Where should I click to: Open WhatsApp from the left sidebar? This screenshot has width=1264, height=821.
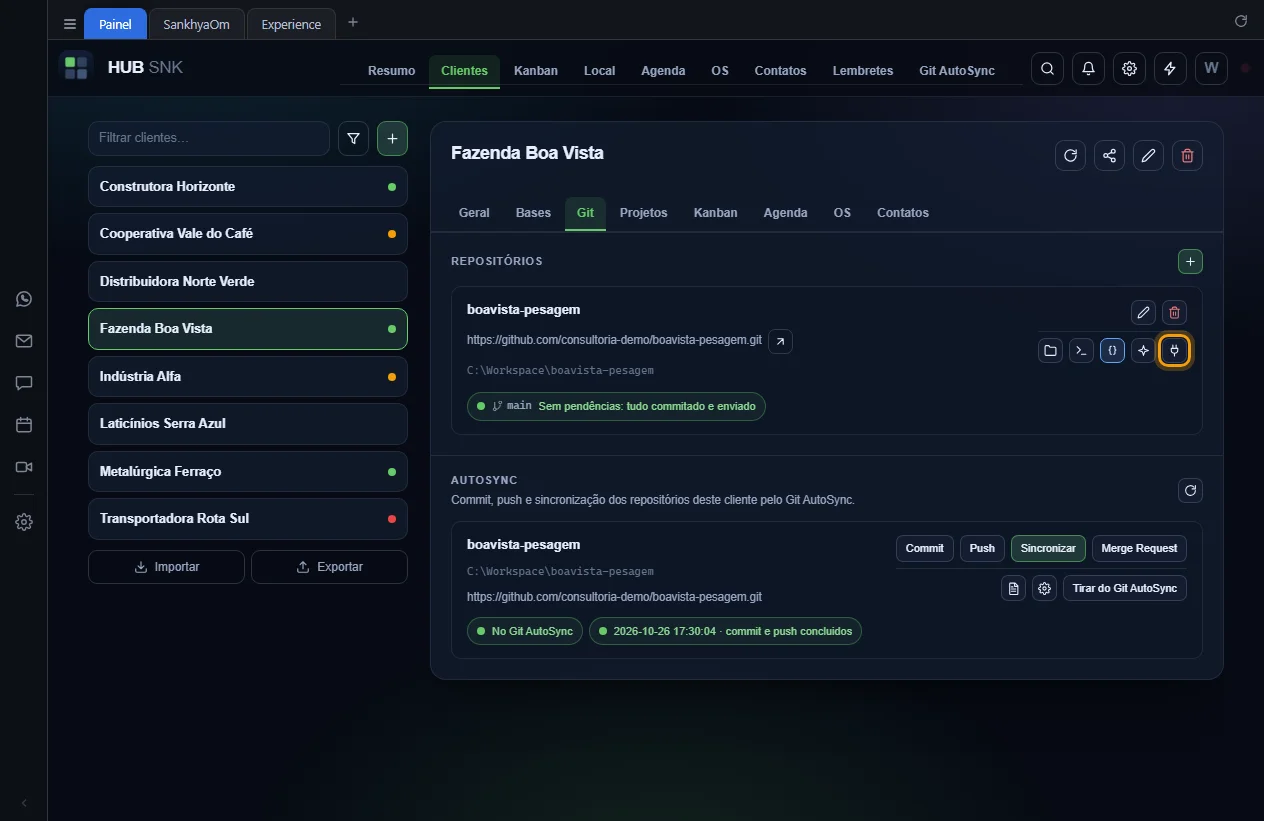coord(24,299)
